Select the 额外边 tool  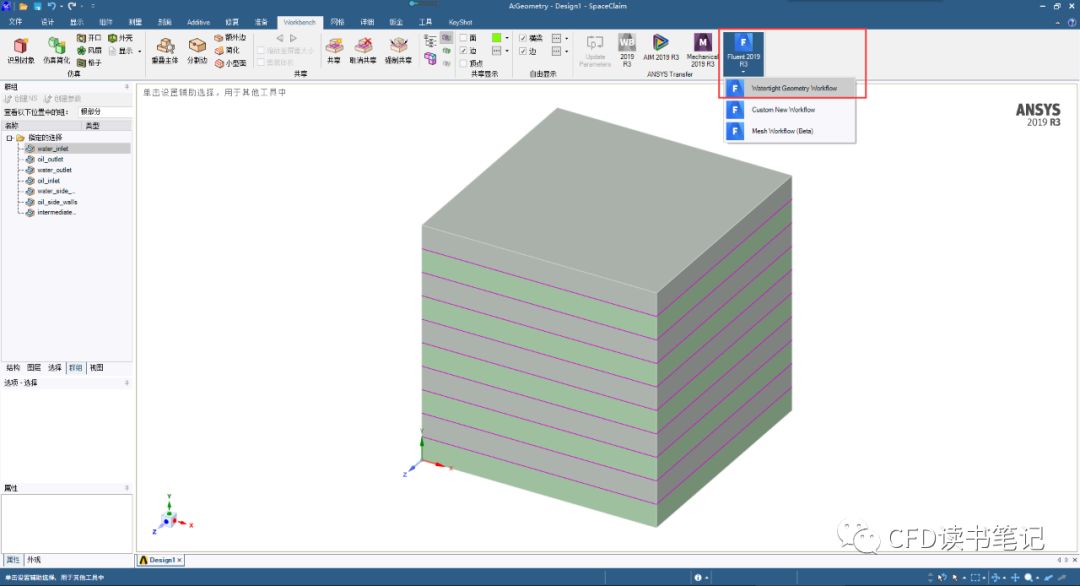[x=230, y=38]
